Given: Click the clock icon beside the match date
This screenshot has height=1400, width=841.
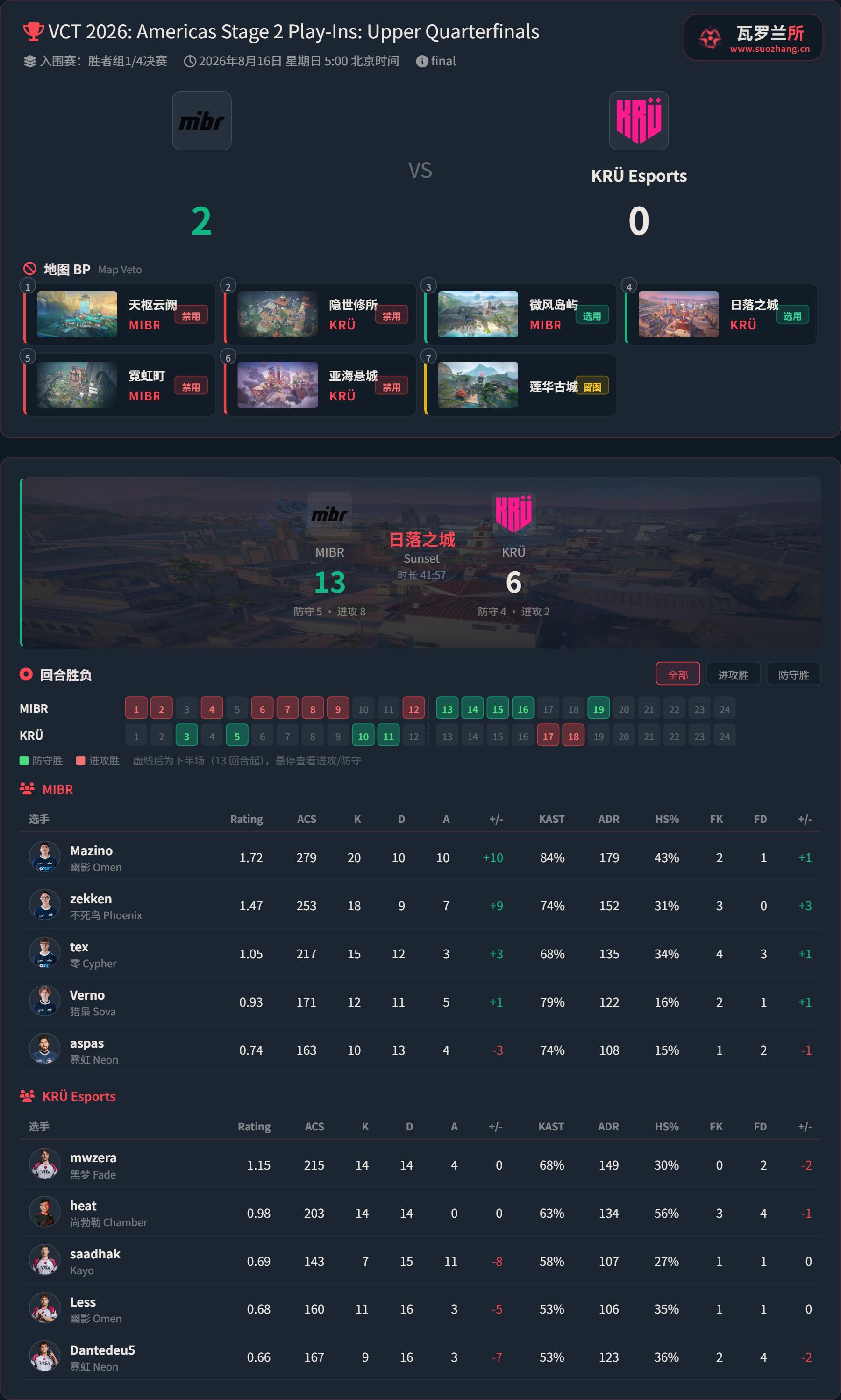Looking at the screenshot, I should point(190,61).
